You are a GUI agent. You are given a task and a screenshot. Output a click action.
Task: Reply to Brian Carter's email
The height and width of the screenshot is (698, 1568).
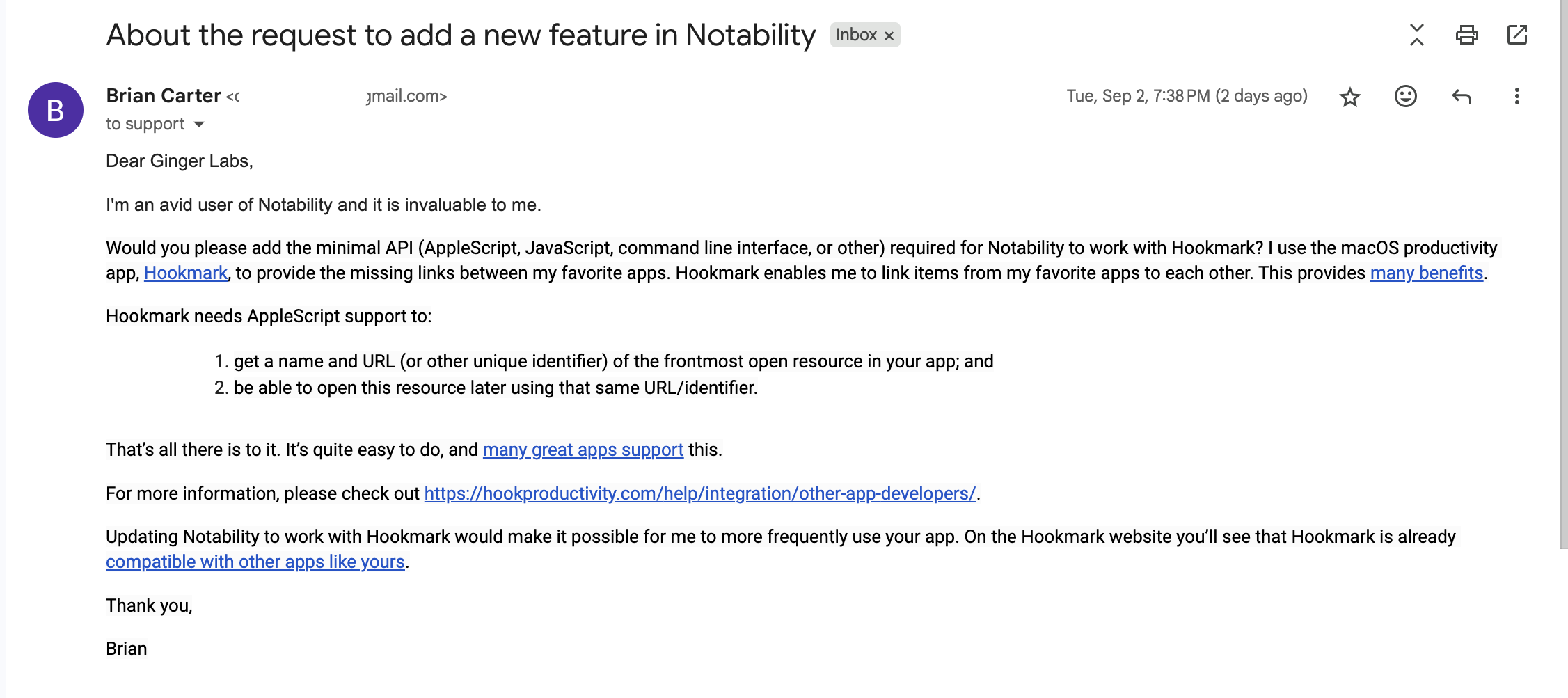1461,97
